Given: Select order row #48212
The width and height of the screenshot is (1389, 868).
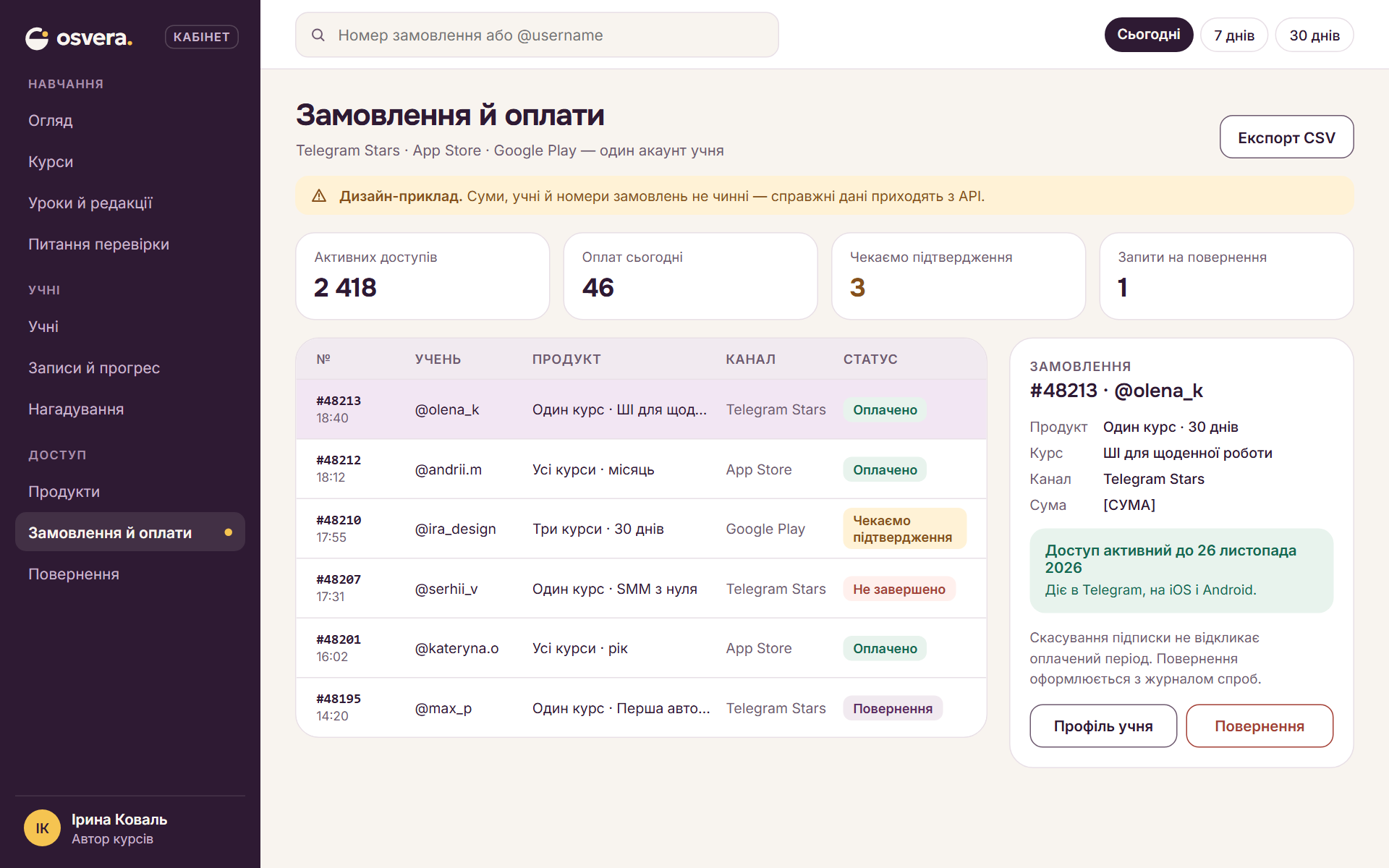Looking at the screenshot, I should point(641,469).
